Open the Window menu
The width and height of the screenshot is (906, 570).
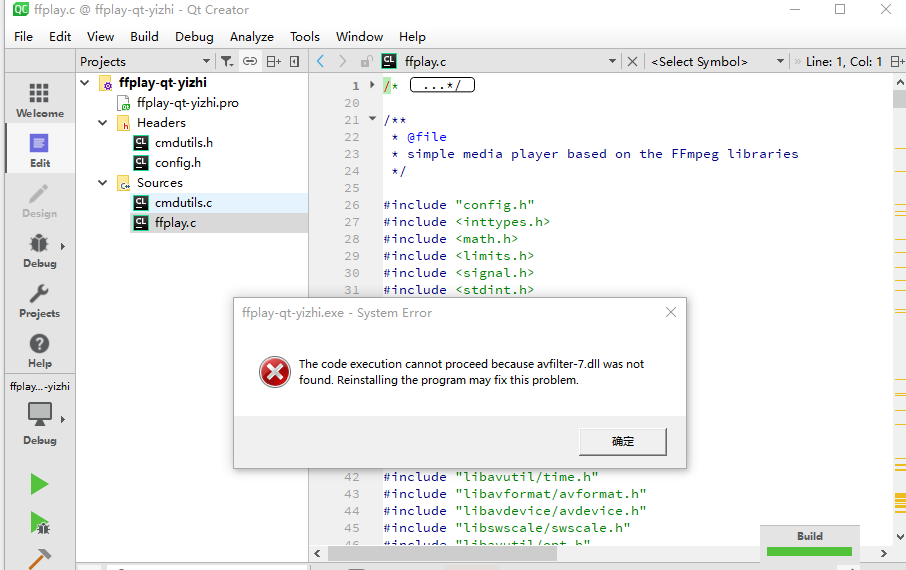[x=359, y=36]
